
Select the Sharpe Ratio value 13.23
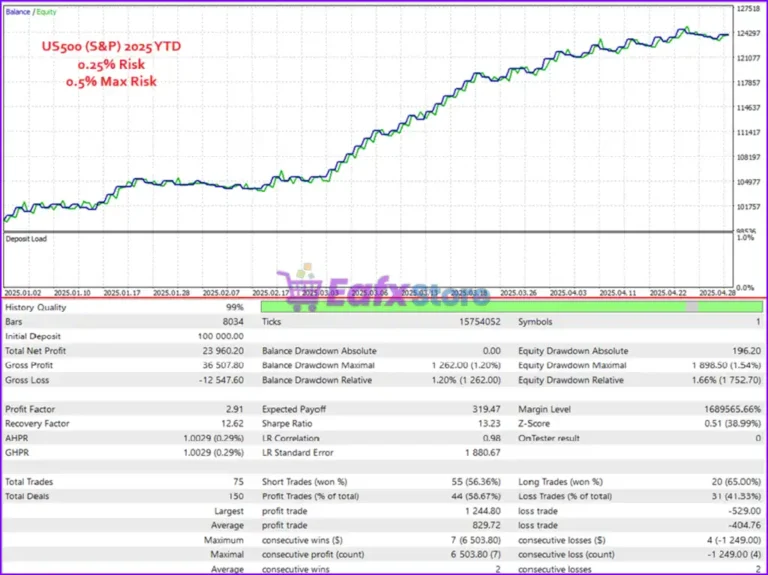point(489,424)
